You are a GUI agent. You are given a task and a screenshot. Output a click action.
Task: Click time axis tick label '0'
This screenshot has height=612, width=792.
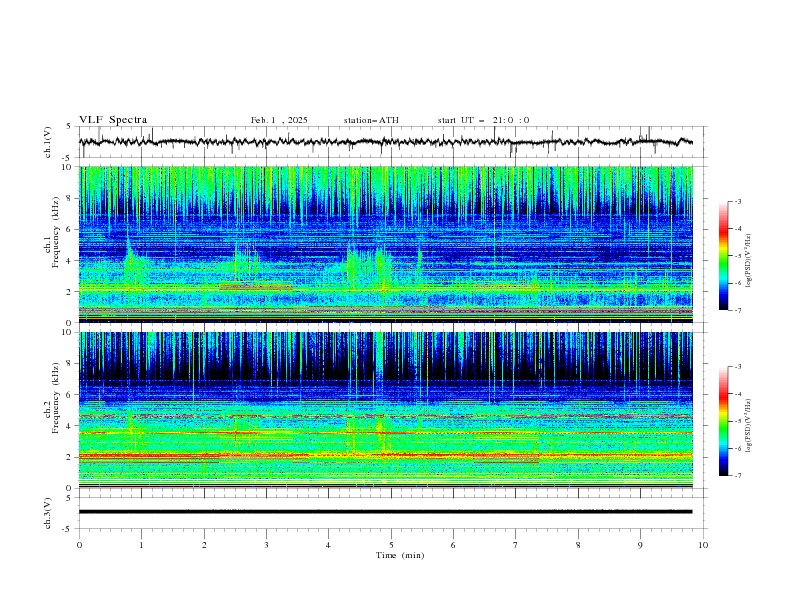(79, 545)
